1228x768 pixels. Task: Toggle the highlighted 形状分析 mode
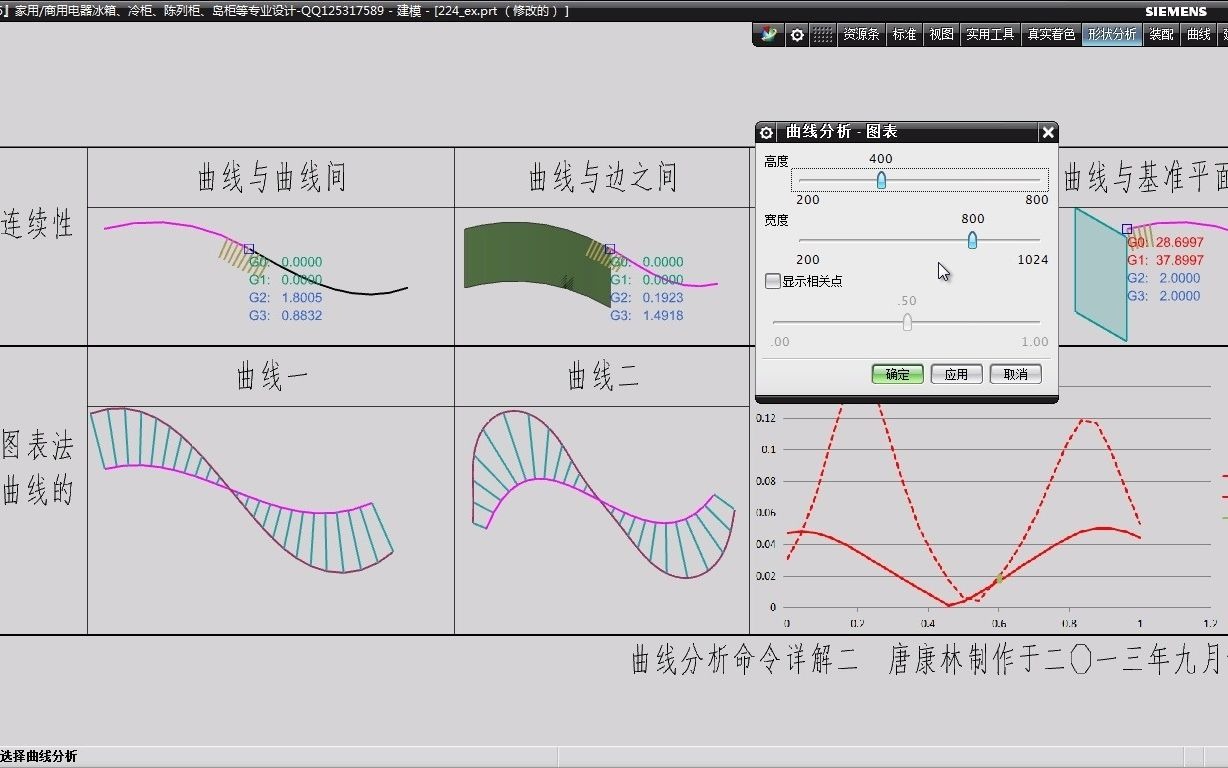pos(1111,34)
